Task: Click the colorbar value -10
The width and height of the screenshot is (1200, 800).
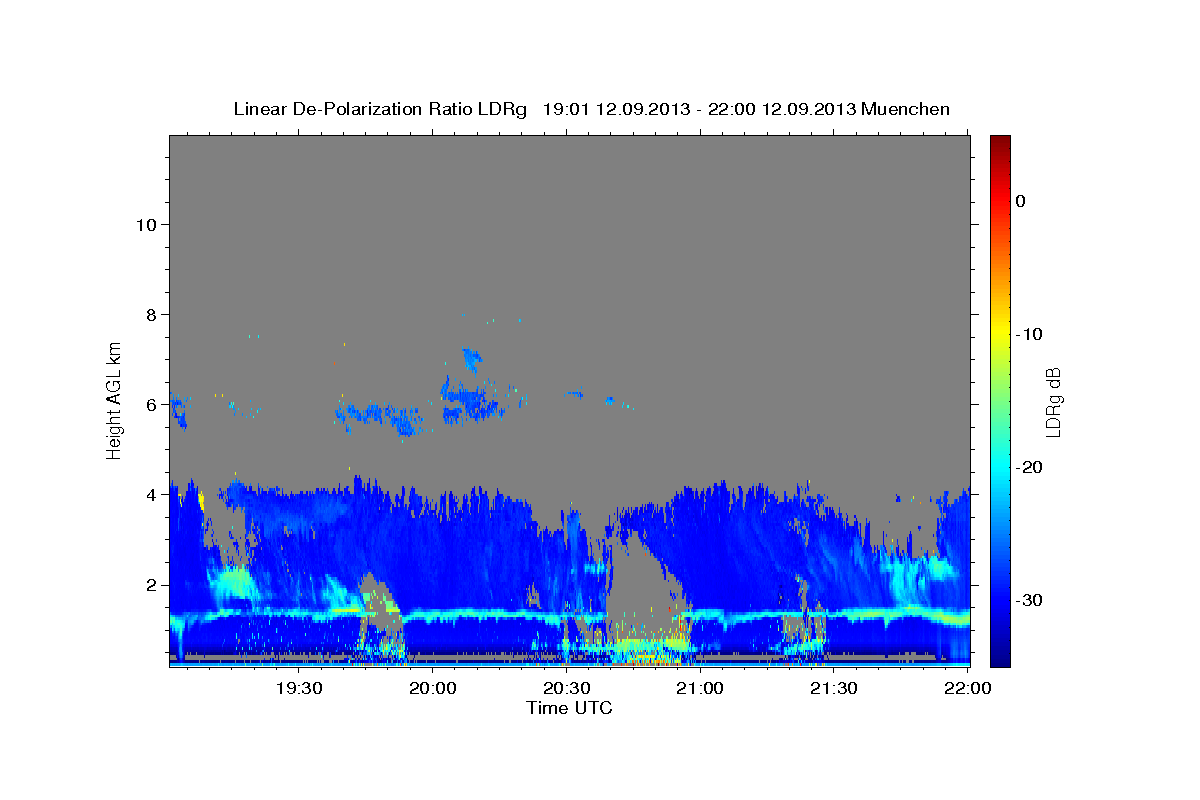Action: pos(1029,334)
